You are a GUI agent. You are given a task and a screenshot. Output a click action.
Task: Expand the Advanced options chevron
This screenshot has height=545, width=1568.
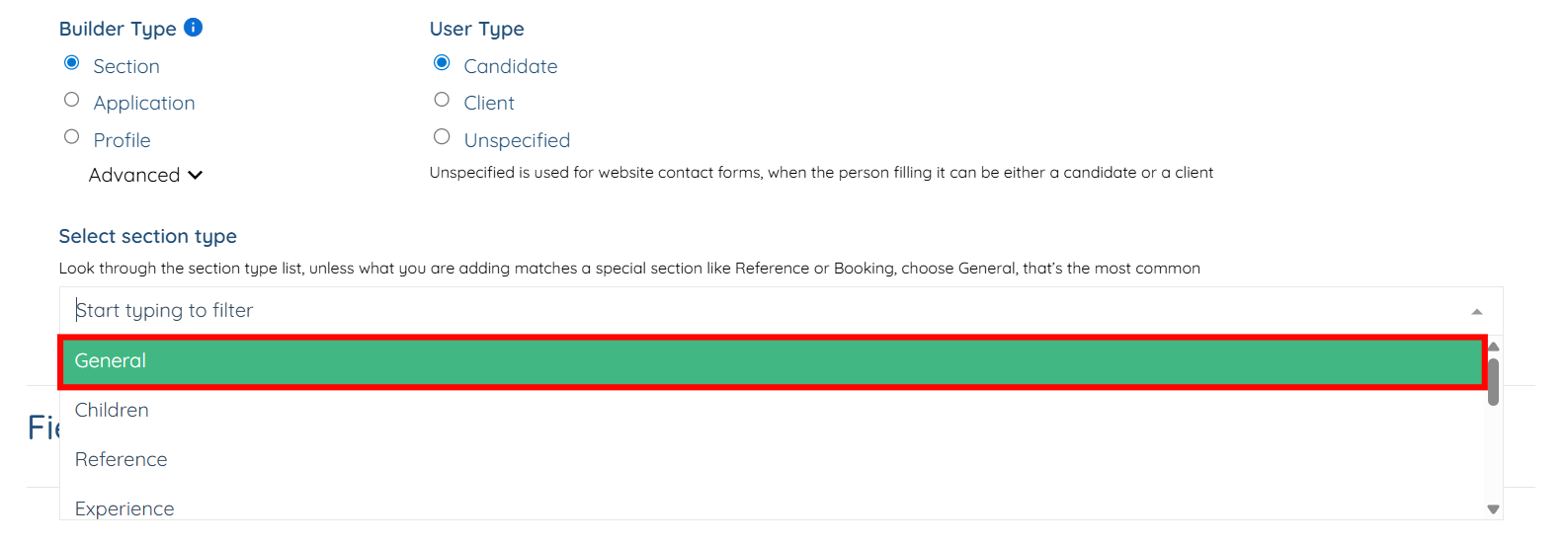coord(196,175)
